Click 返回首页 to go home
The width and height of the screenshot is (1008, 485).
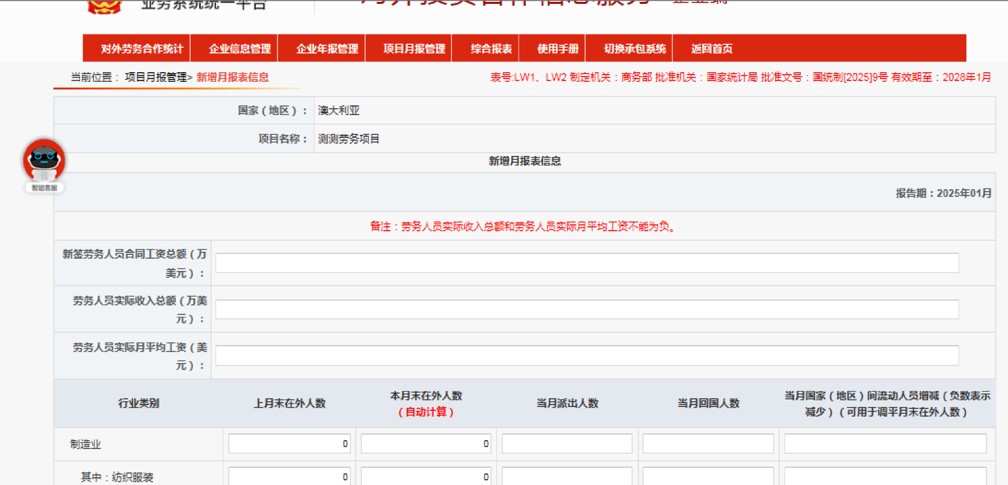point(711,49)
